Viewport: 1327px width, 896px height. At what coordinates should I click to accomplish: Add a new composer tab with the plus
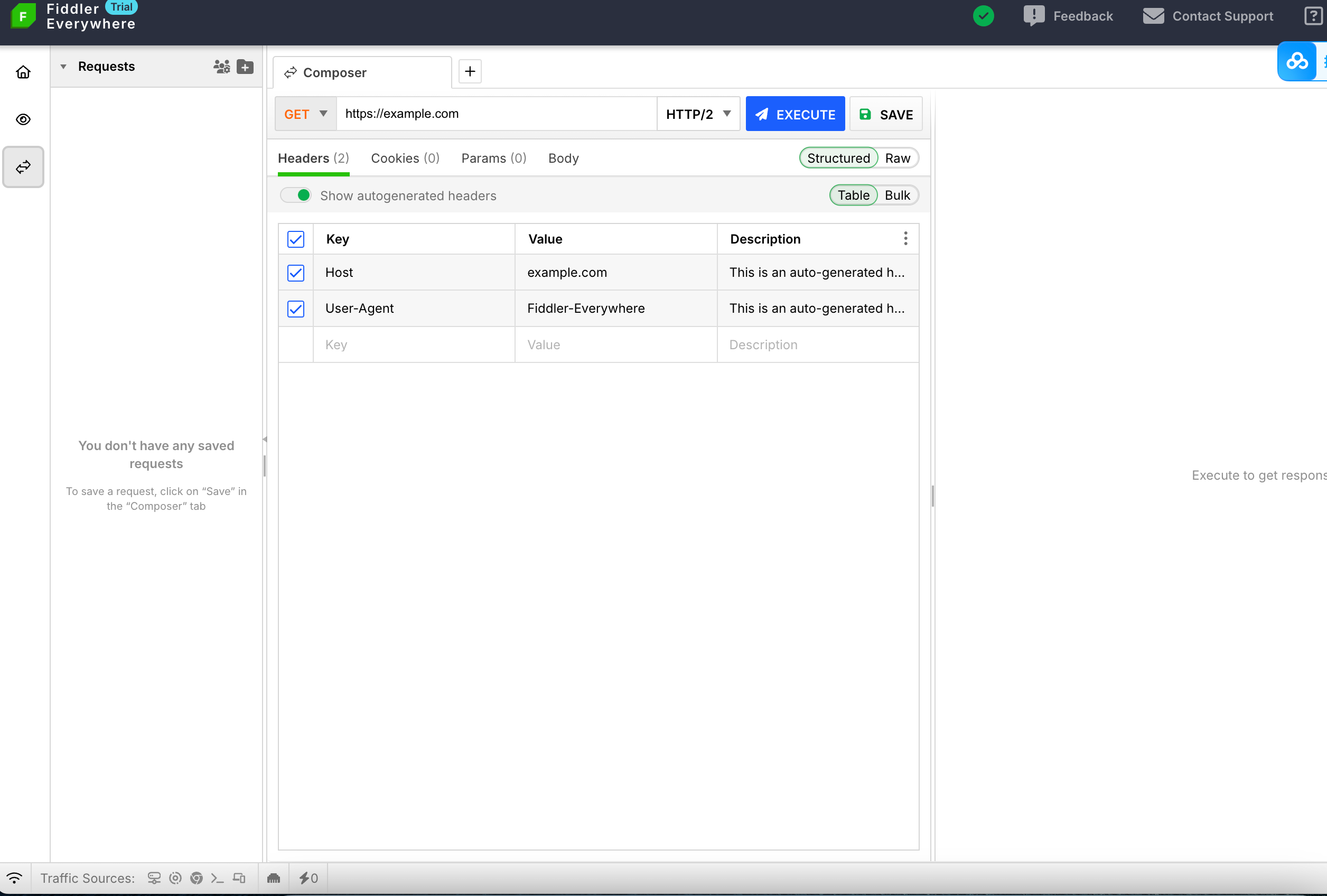coord(470,71)
